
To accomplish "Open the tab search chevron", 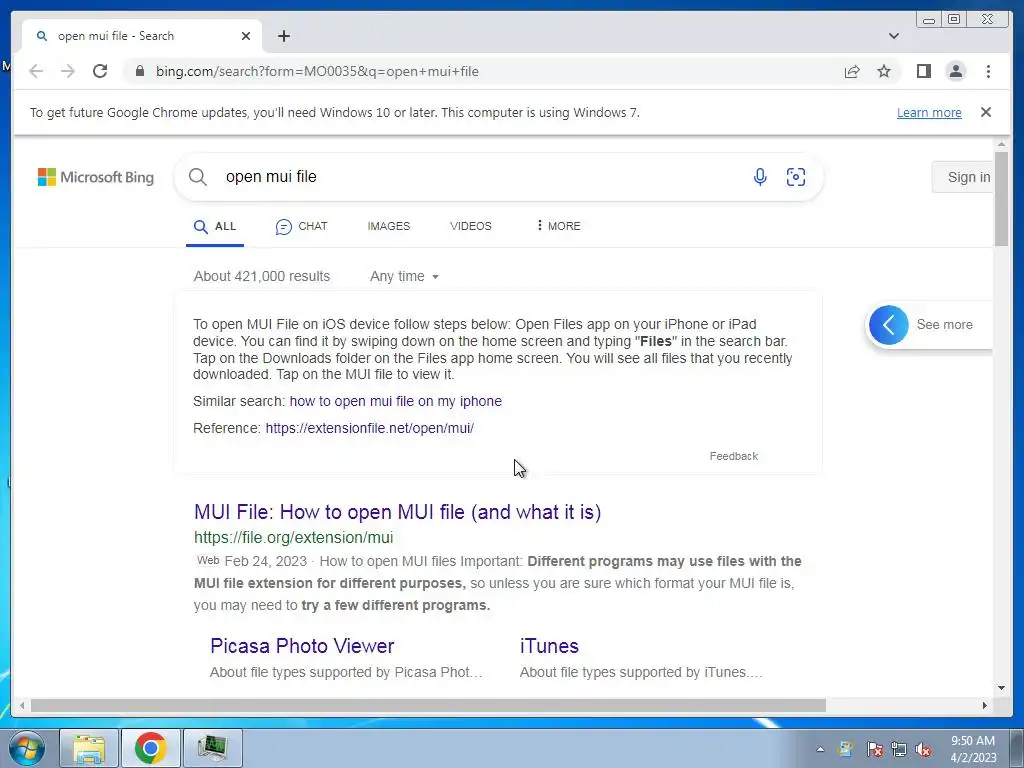I will click(x=893, y=36).
